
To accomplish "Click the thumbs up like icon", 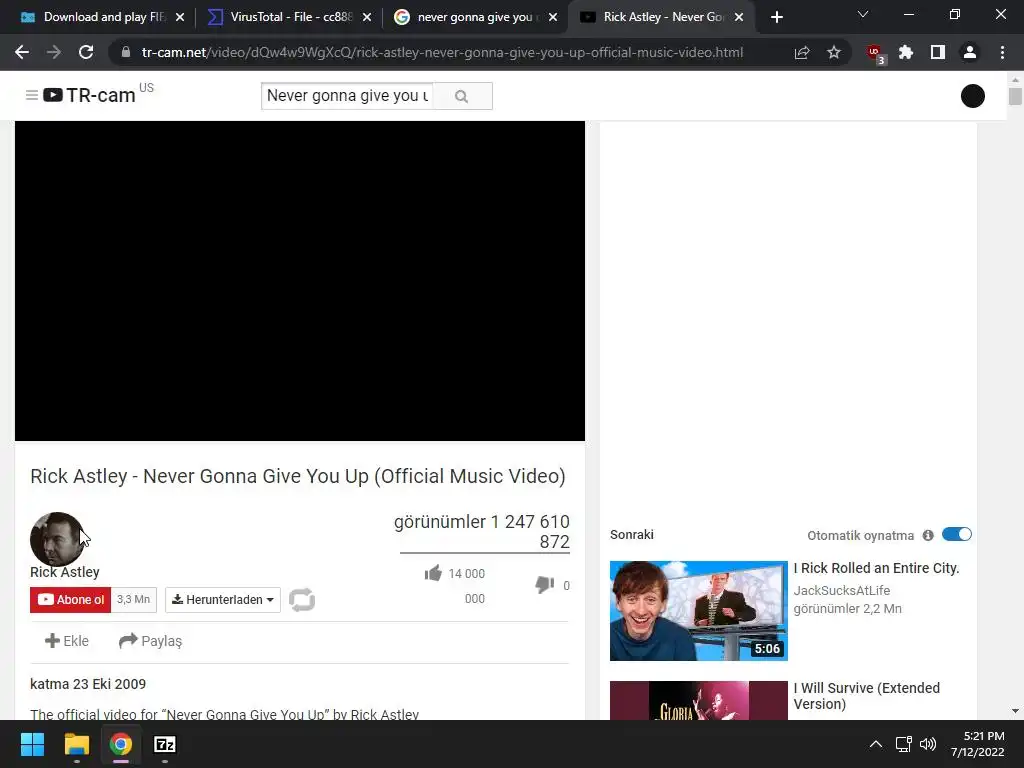I will [x=433, y=573].
